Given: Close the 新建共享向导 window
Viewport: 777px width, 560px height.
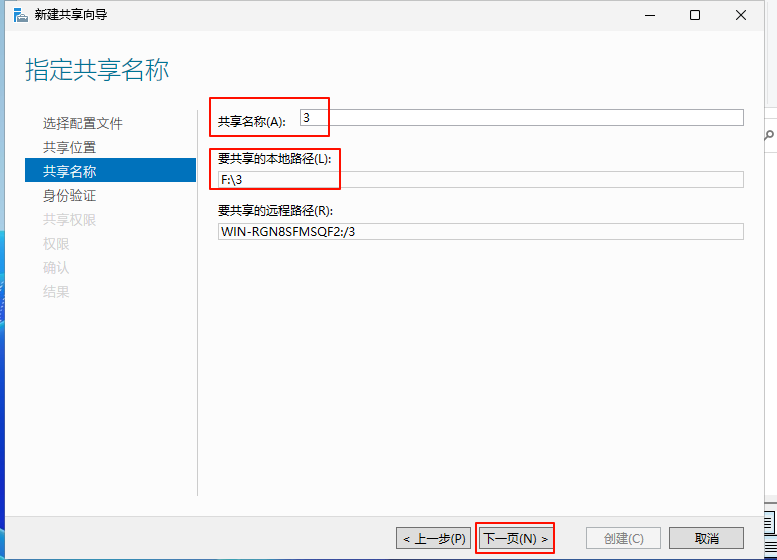Looking at the screenshot, I should pos(741,15).
